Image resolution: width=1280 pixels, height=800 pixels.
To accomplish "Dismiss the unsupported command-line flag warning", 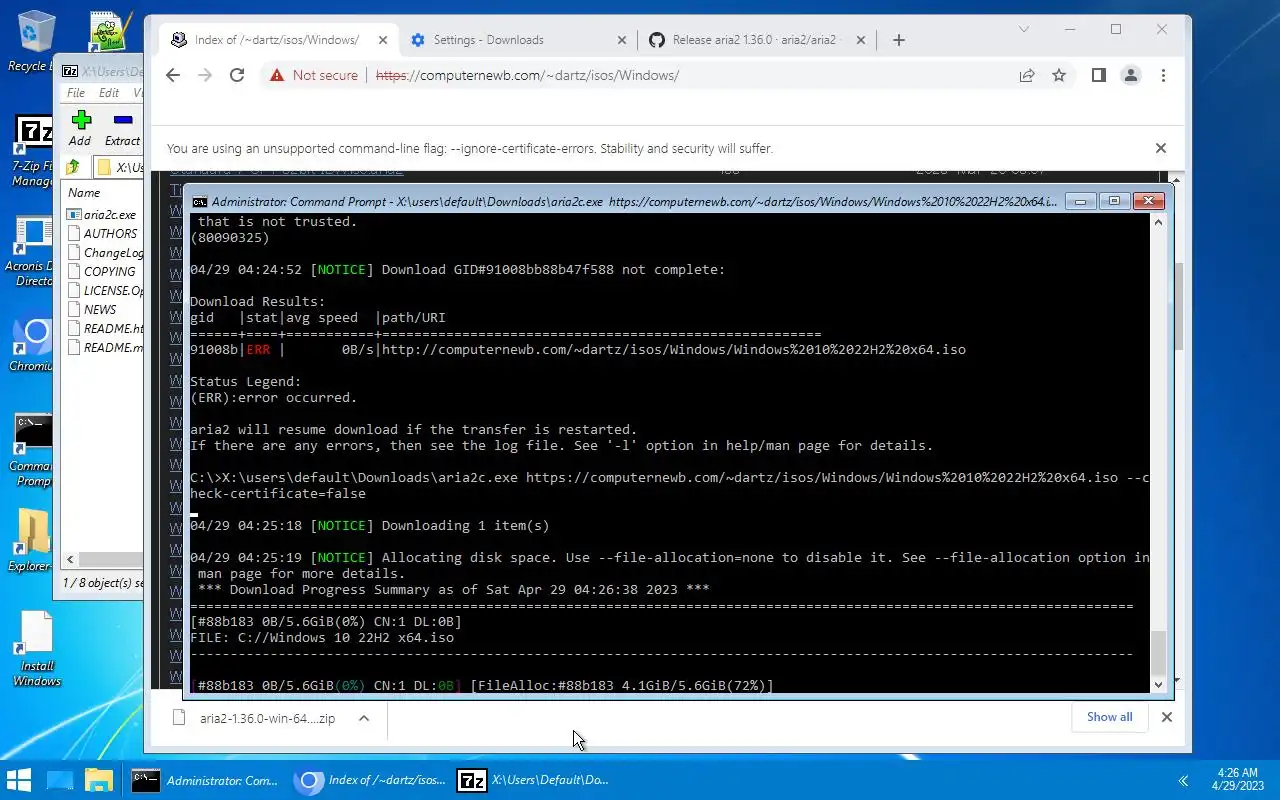I will pos(1160,148).
